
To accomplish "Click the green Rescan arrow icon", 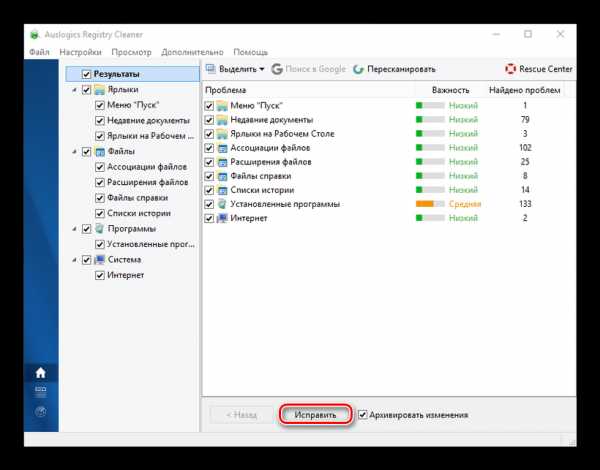I will pos(358,69).
